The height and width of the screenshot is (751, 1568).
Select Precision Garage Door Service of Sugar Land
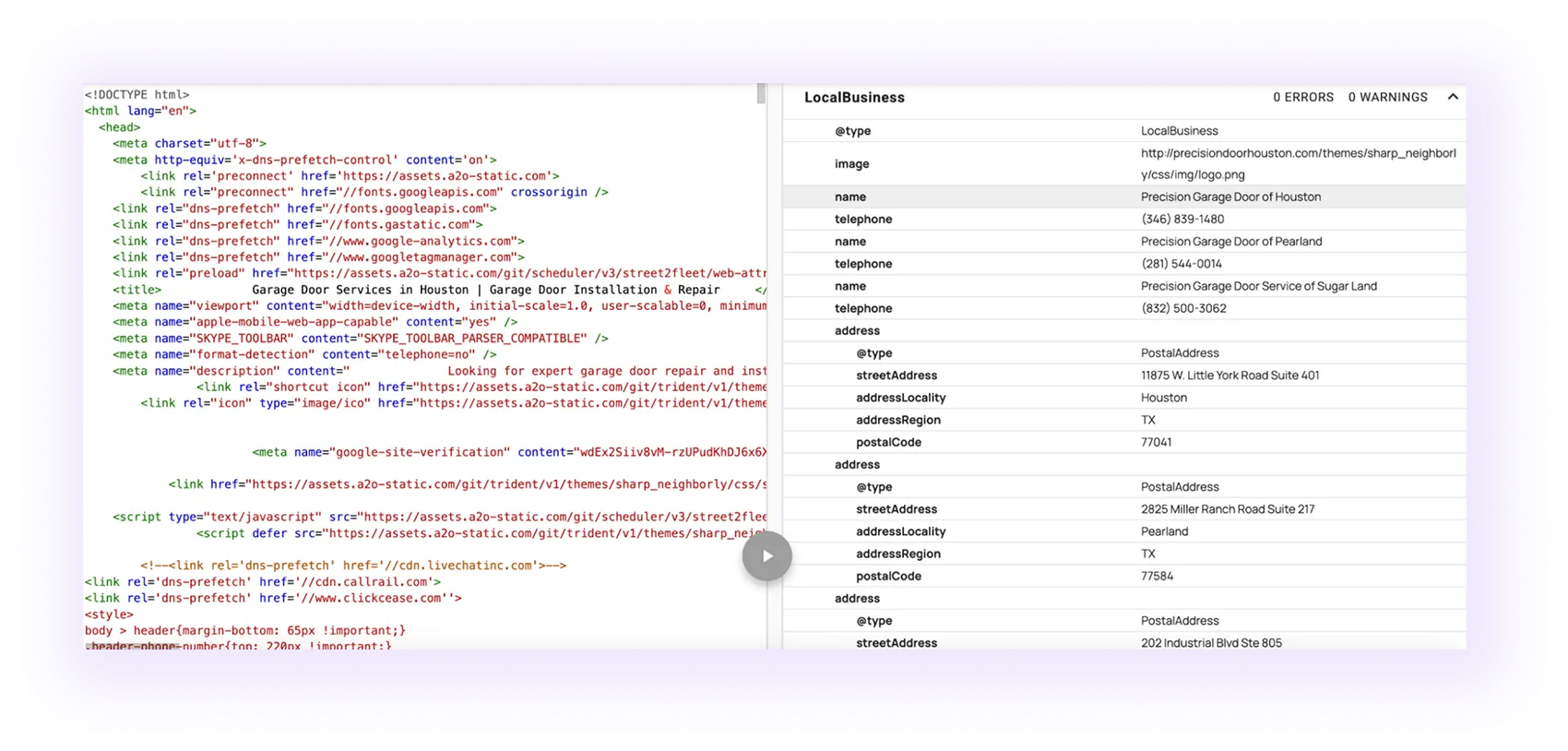click(x=1259, y=286)
